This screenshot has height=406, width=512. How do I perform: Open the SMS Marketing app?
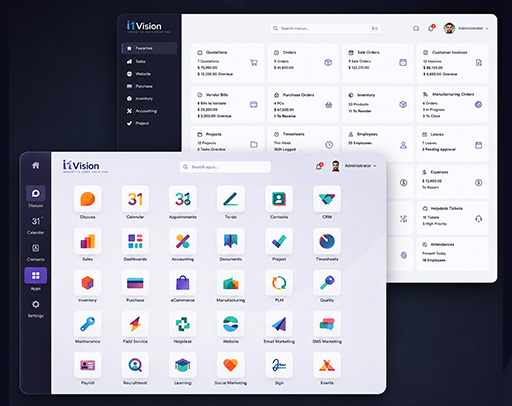tap(327, 324)
